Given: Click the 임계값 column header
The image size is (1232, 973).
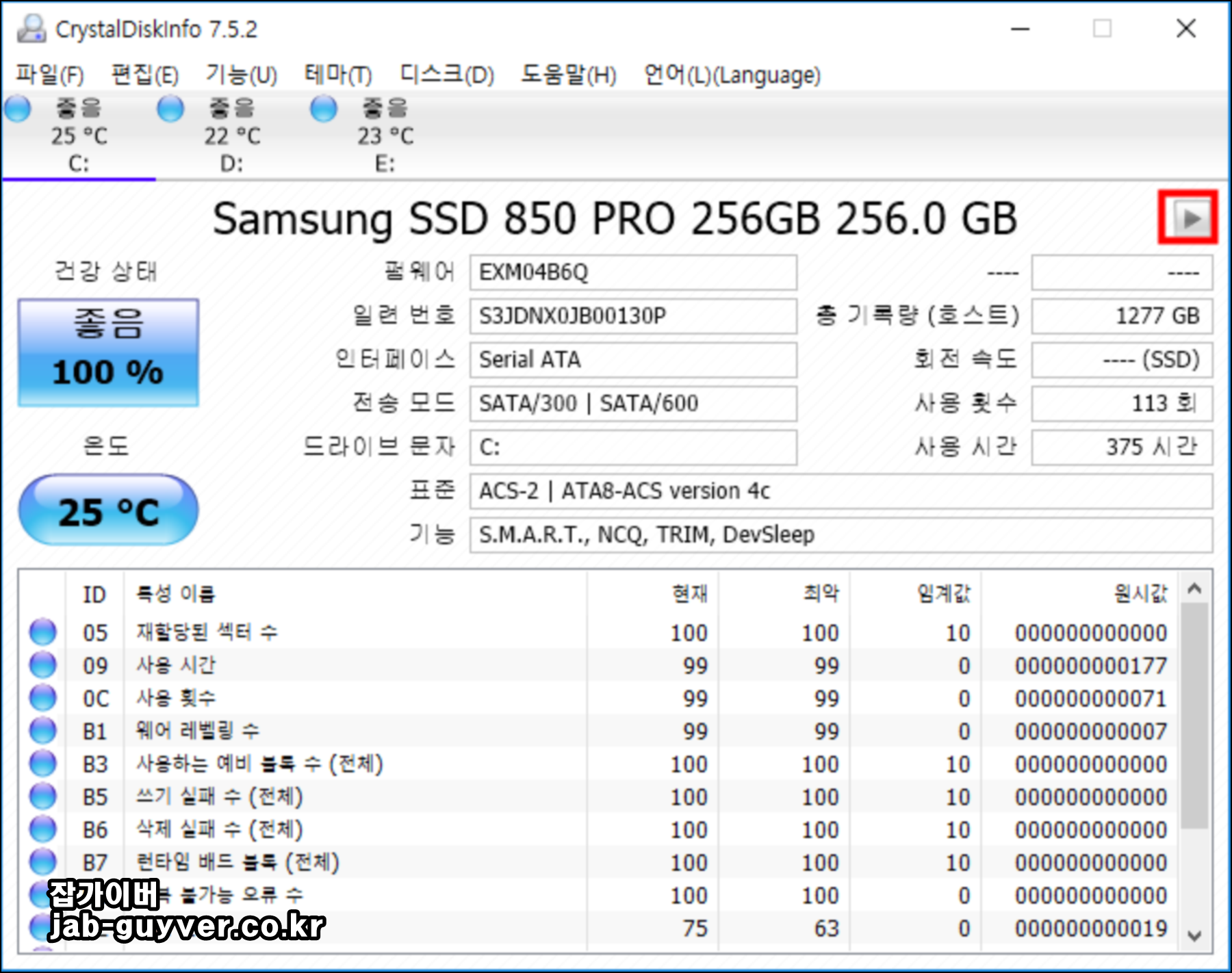Looking at the screenshot, I should point(915,594).
